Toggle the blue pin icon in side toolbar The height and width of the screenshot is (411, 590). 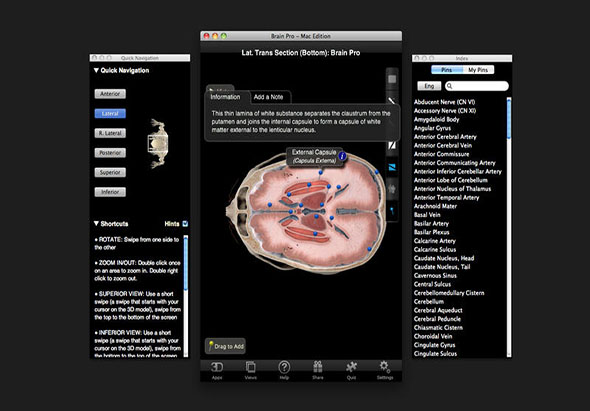[392, 211]
